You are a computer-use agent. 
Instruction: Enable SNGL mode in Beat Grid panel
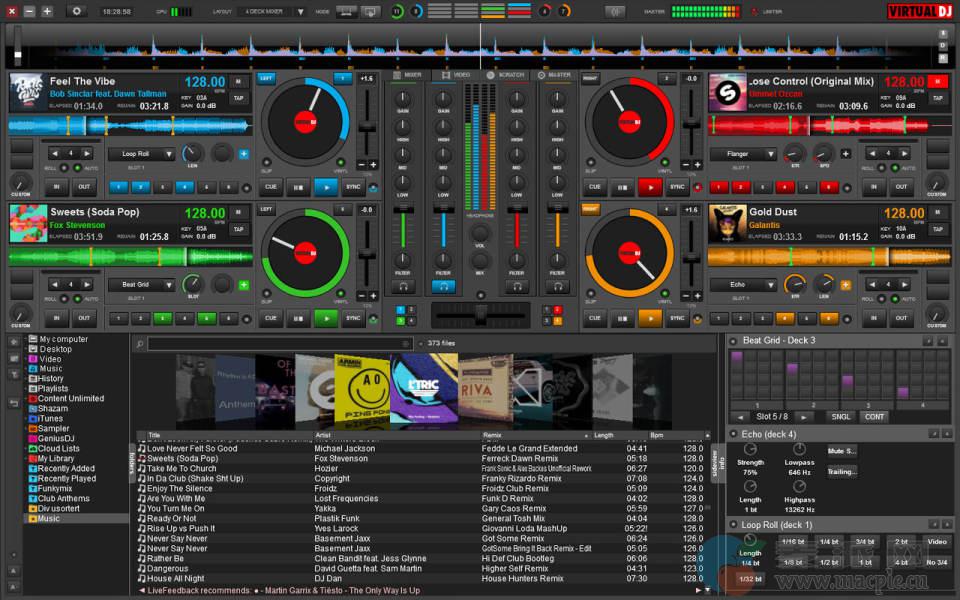tap(841, 416)
